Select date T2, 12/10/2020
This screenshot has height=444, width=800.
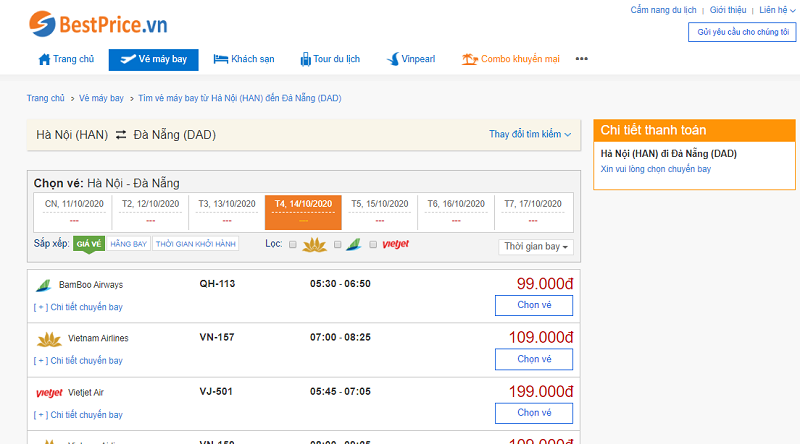tap(151, 212)
